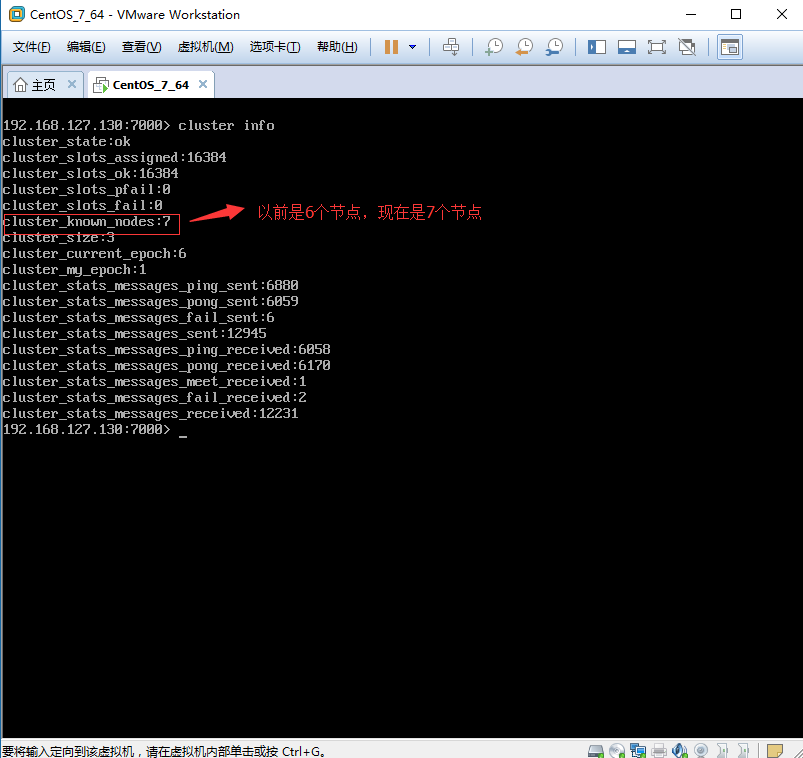Viewport: 803px width, 758px height.
Task: Take a snapshot of the virtual machine
Action: click(x=494, y=47)
